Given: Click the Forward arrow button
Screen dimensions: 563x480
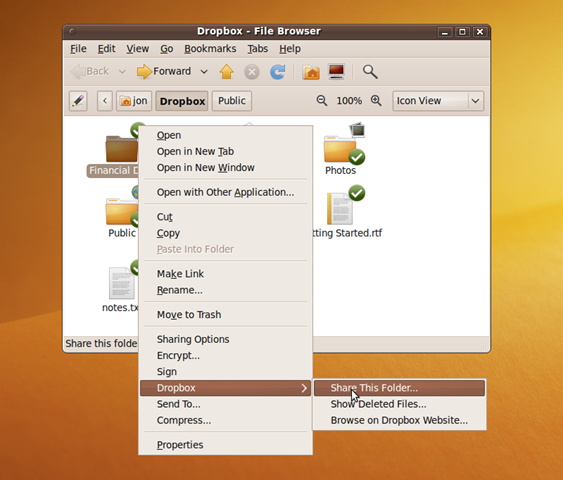Looking at the screenshot, I should point(164,71).
